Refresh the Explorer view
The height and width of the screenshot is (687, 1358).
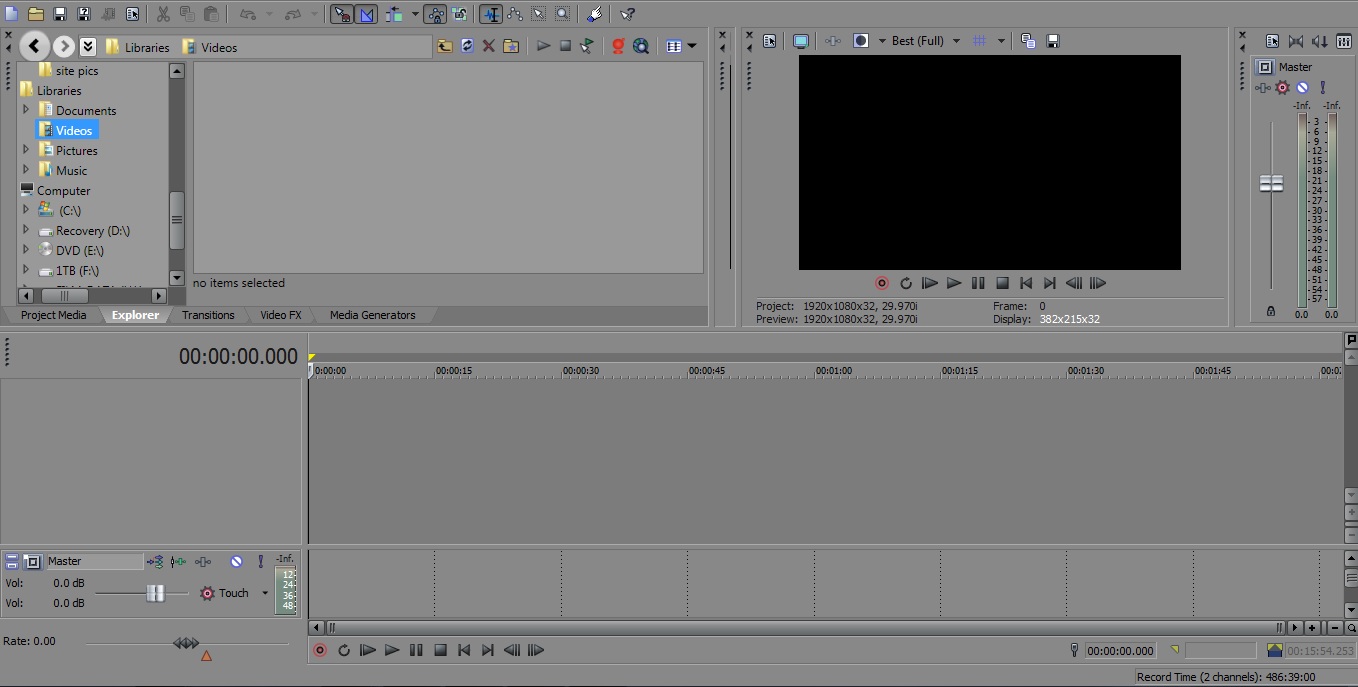click(x=467, y=45)
